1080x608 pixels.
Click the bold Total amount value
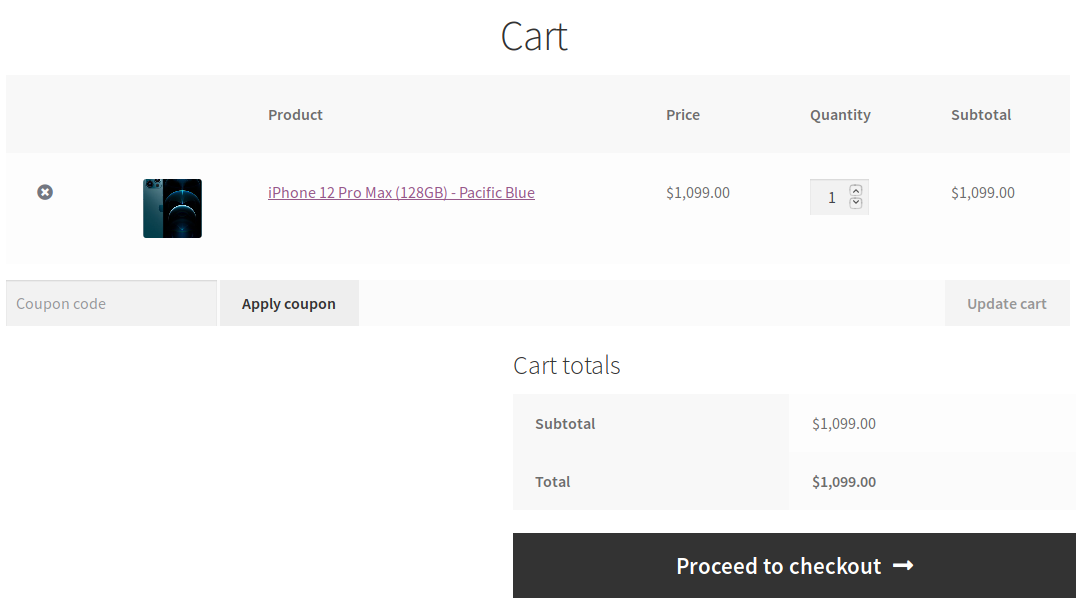point(844,482)
